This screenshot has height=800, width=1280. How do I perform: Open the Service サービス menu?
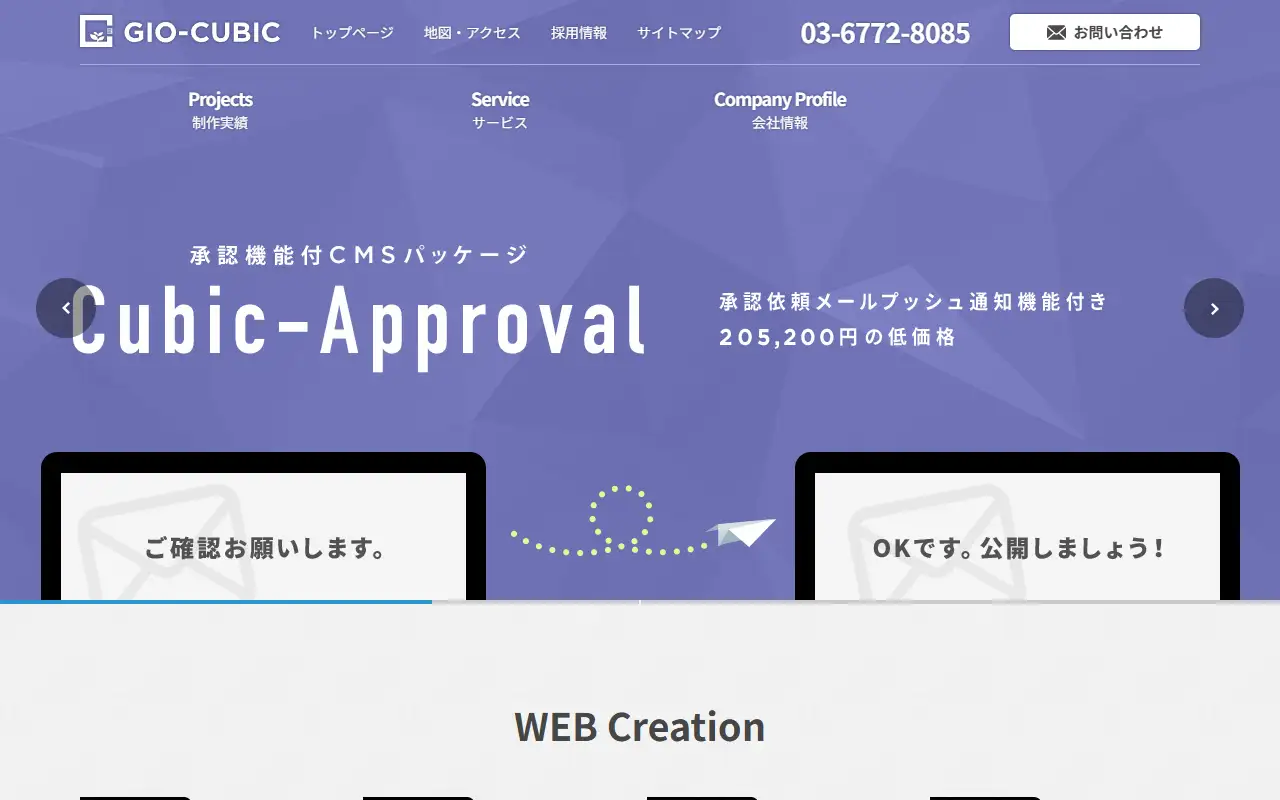(500, 110)
